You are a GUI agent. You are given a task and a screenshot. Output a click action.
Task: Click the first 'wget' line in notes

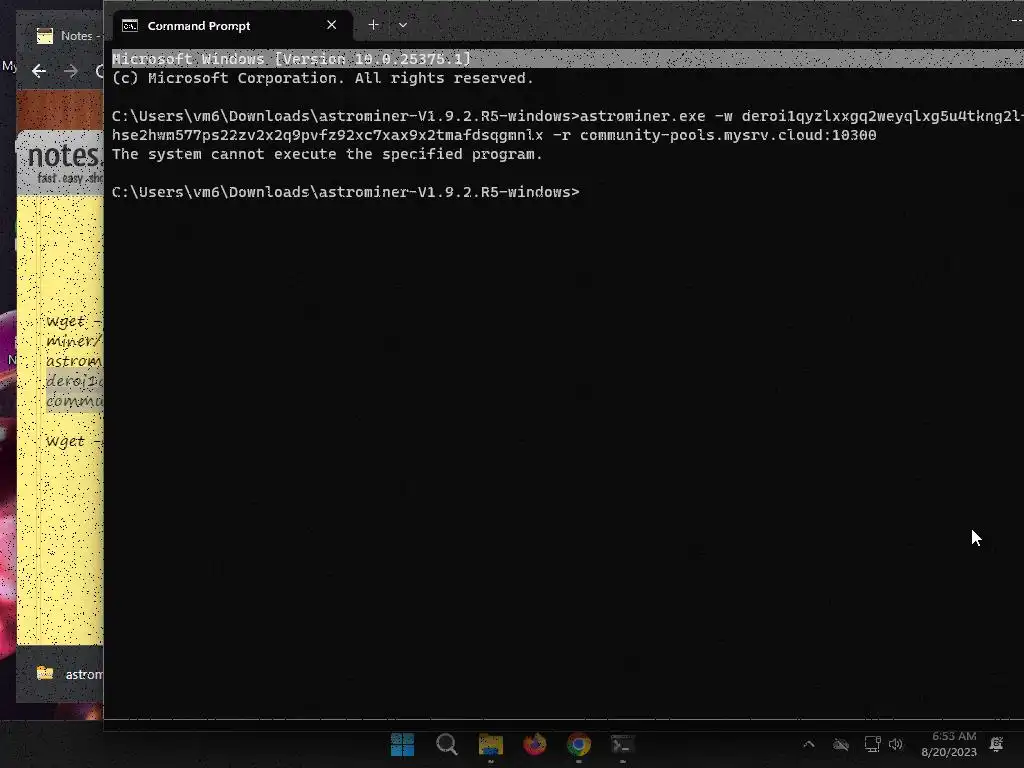pos(74,321)
